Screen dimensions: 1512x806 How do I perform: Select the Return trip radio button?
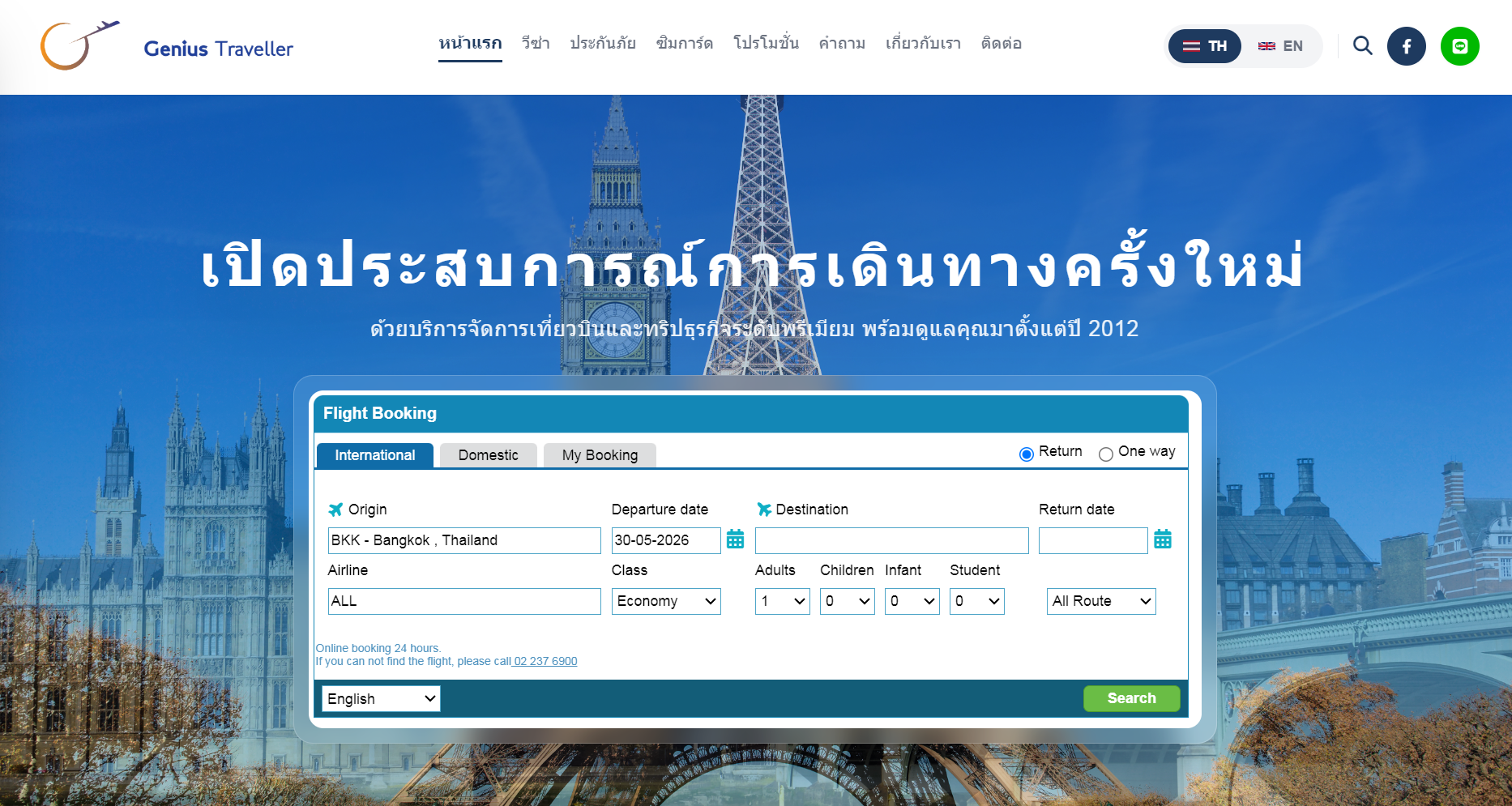click(1026, 454)
